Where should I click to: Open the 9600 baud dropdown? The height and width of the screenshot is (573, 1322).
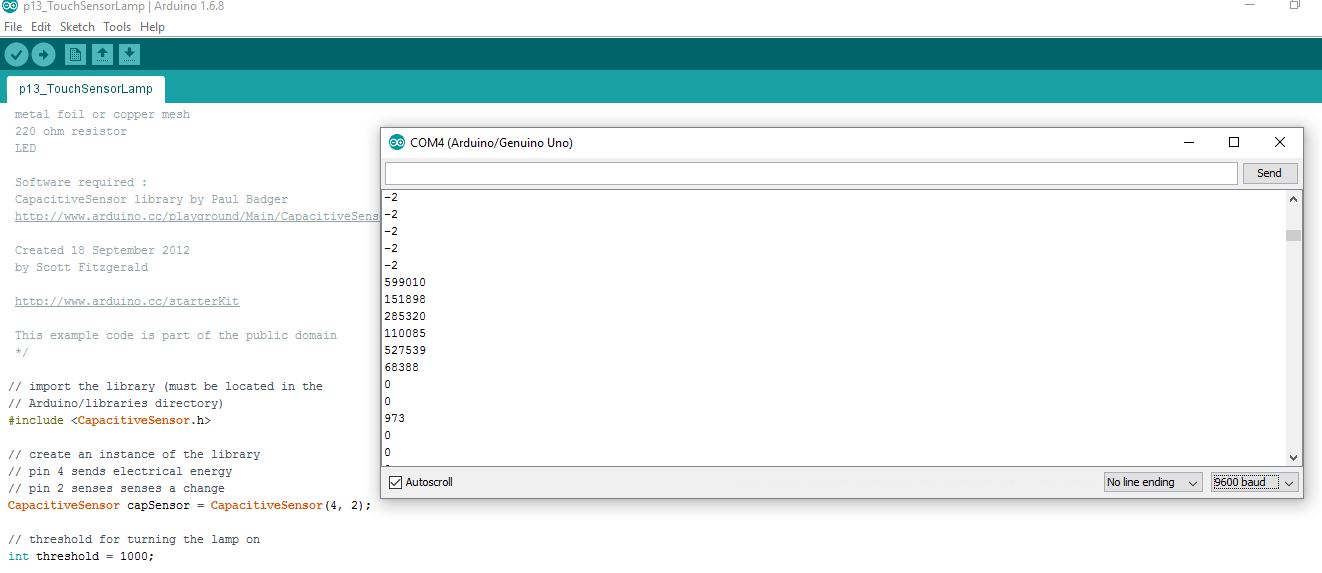point(1254,482)
